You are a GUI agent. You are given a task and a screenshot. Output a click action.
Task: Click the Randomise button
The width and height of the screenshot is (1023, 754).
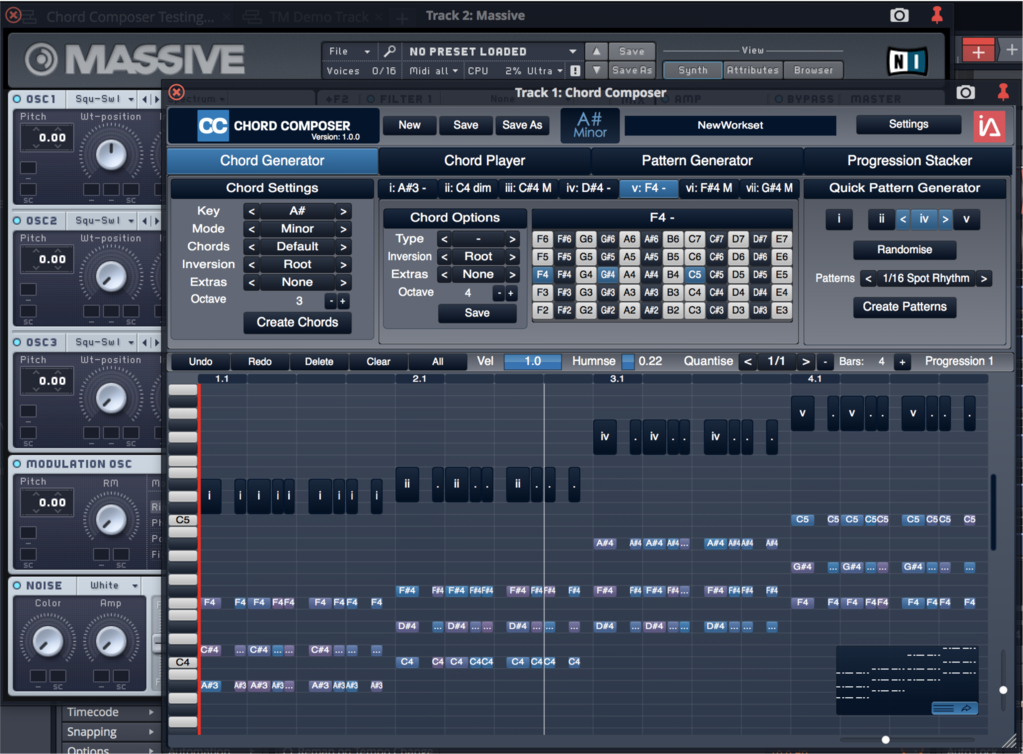[x=904, y=250]
